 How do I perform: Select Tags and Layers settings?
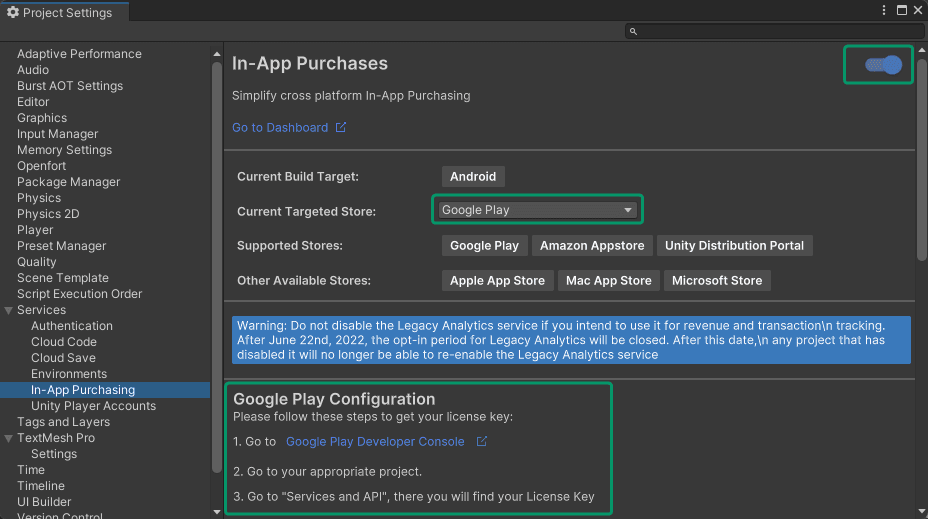pyautogui.click(x=63, y=421)
